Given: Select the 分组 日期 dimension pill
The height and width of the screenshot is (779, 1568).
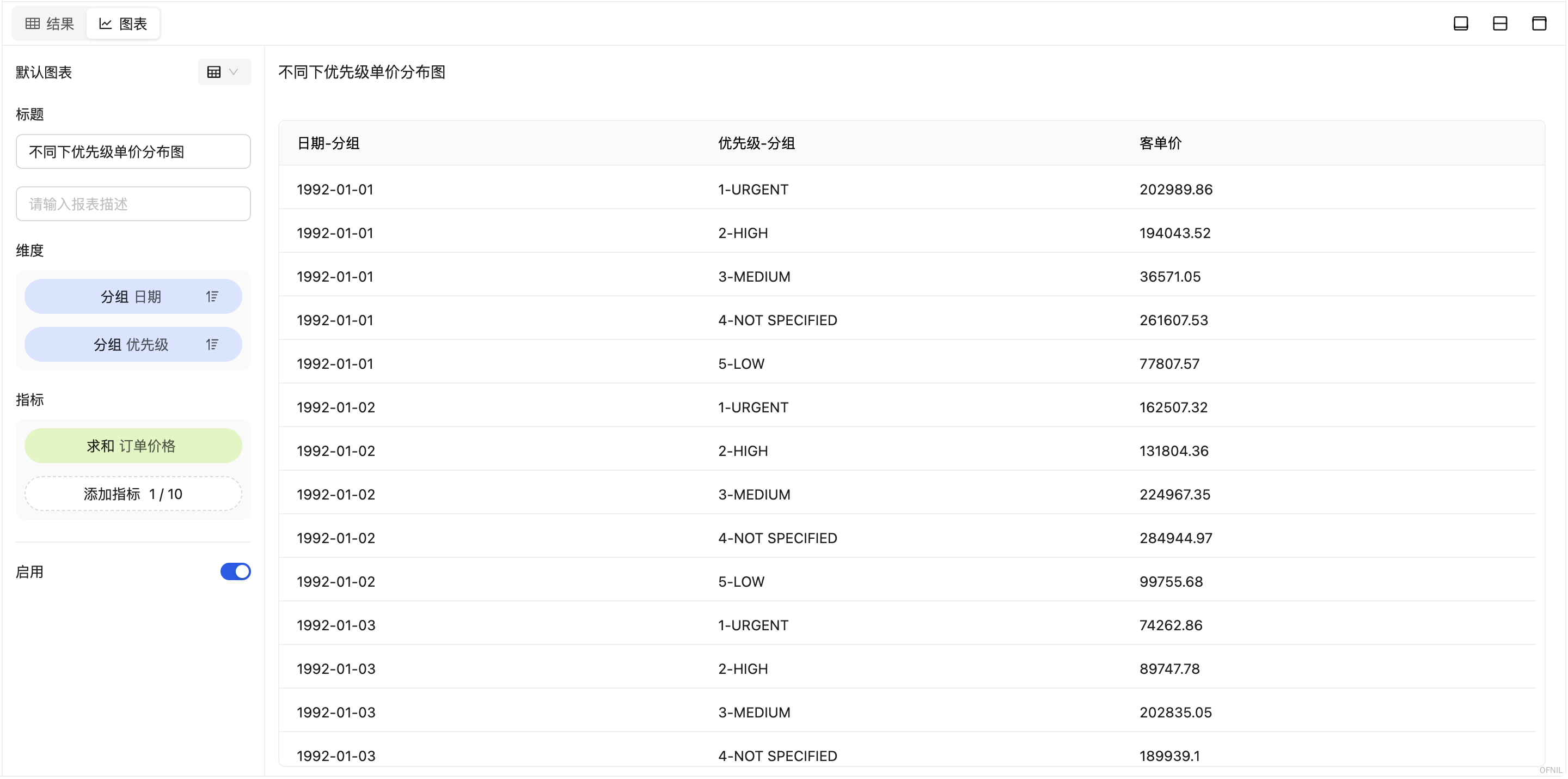Looking at the screenshot, I should pyautogui.click(x=133, y=296).
